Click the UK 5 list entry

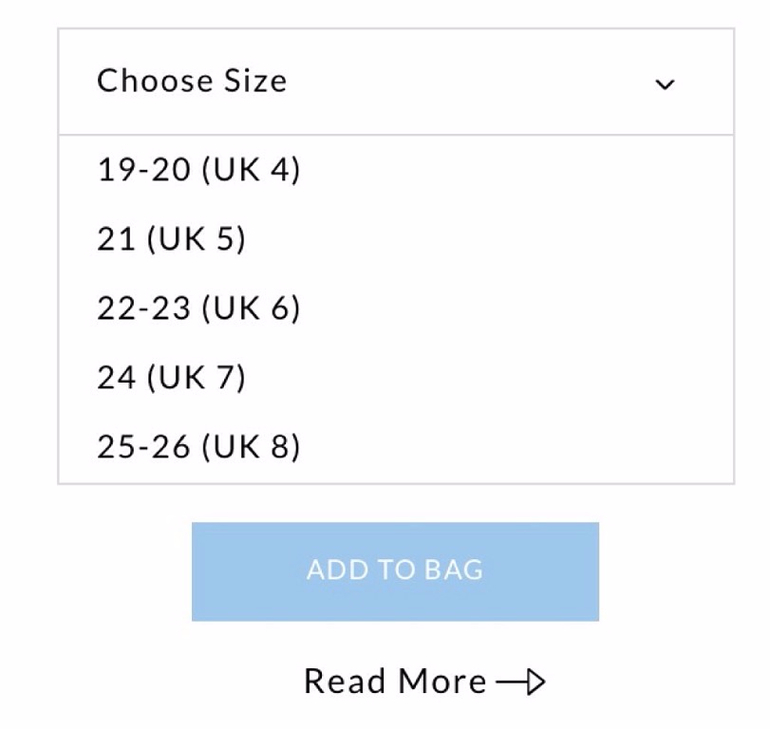click(171, 239)
